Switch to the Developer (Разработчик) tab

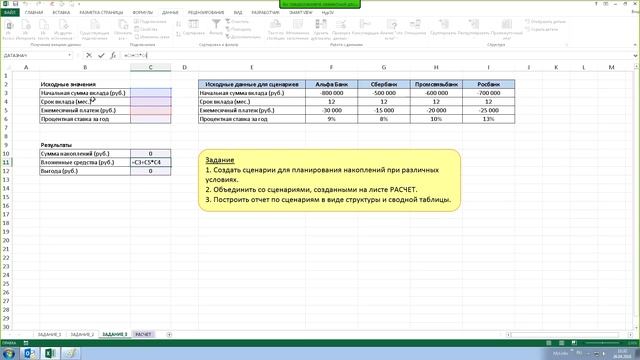pos(265,12)
